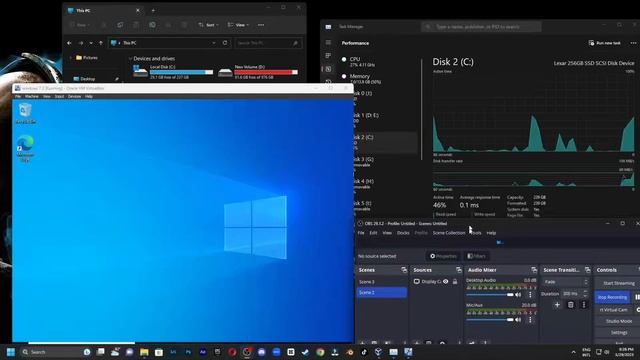Open the New dropdown in File Explorer
The width and height of the screenshot is (640, 360).
click(x=80, y=25)
